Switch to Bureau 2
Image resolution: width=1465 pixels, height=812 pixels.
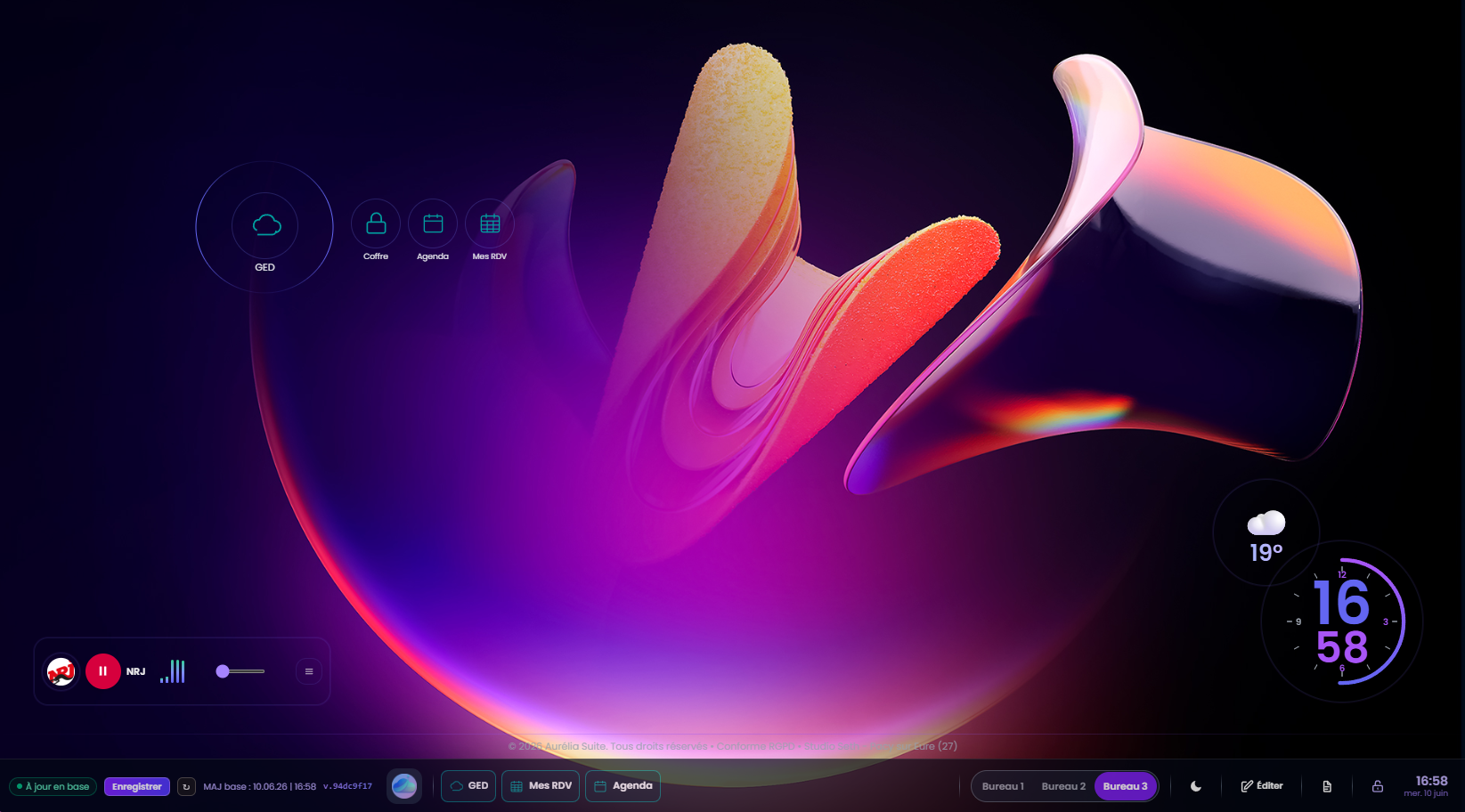[1063, 786]
